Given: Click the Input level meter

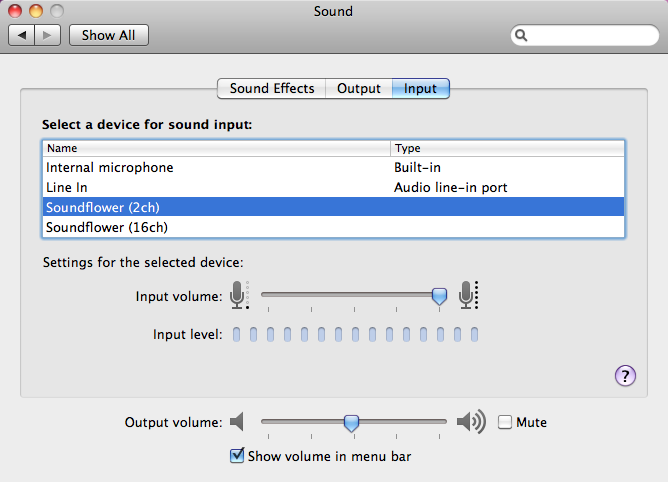Looking at the screenshot, I should (355, 335).
